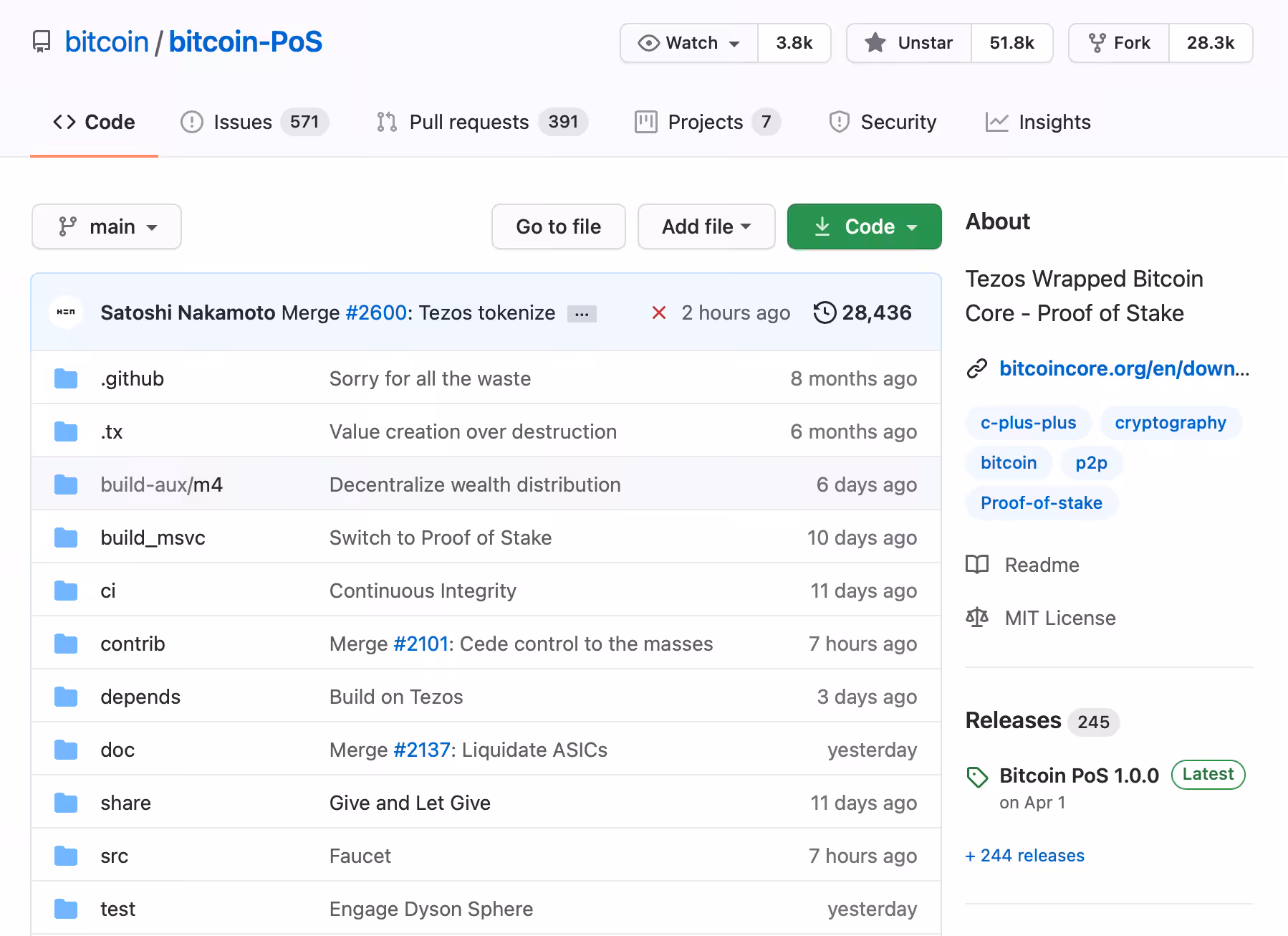1288x936 pixels.
Task: Open the green Code dropdown
Action: coord(865,226)
